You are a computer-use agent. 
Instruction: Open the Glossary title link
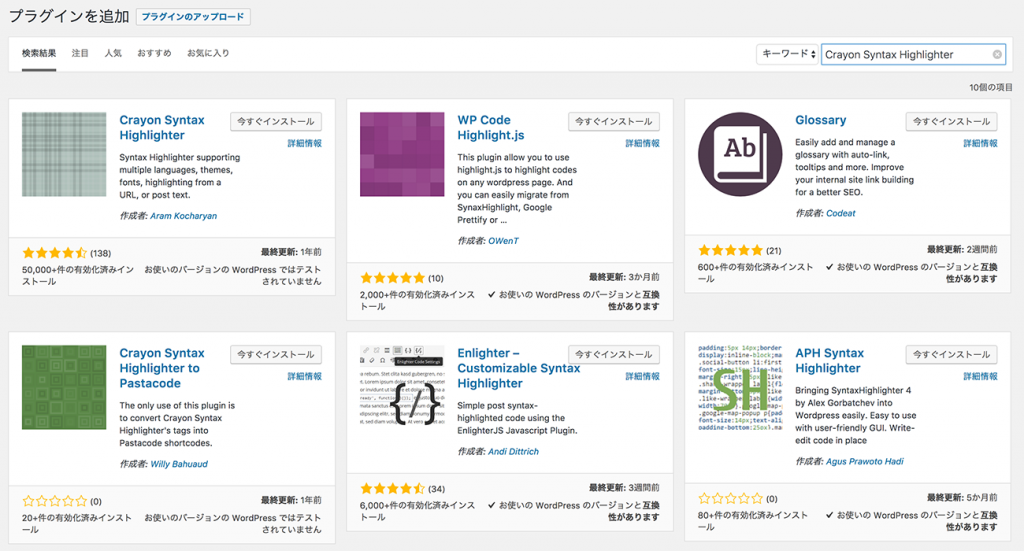pyautogui.click(x=820, y=120)
